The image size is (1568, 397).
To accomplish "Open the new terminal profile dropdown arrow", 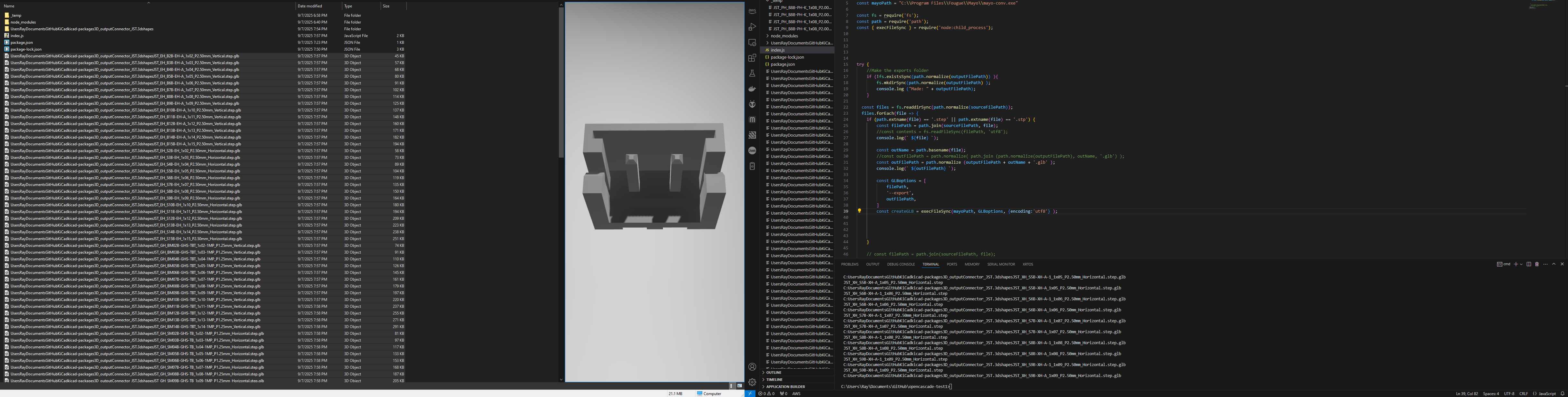I will (x=1521, y=264).
